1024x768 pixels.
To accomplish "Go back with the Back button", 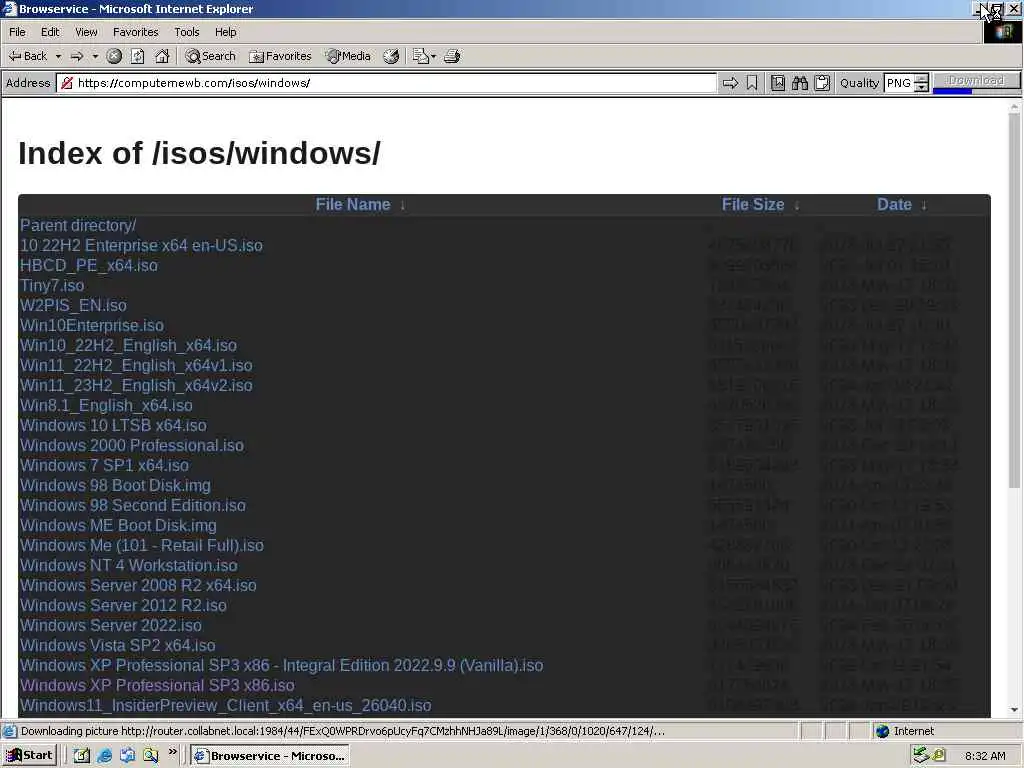I will tap(27, 56).
